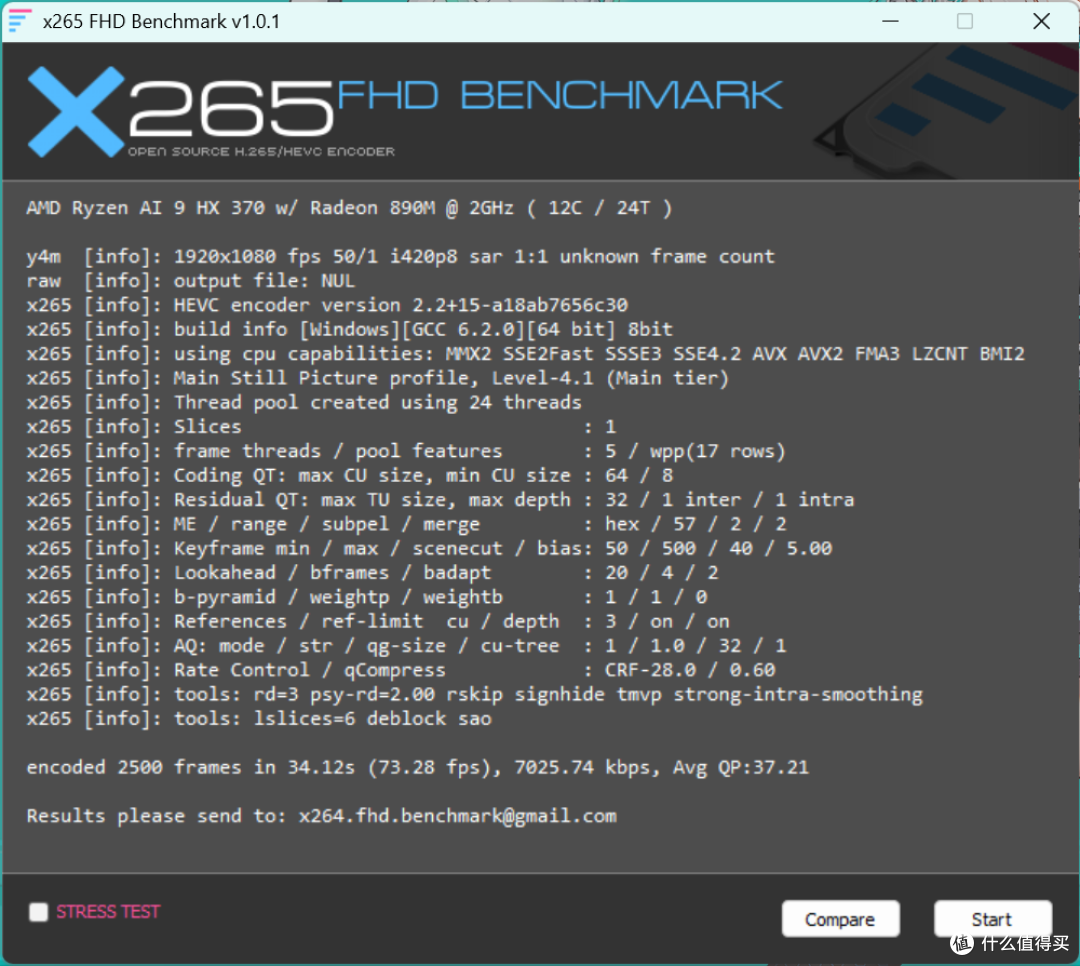Close the x265 FHD Benchmark window

tap(1041, 21)
